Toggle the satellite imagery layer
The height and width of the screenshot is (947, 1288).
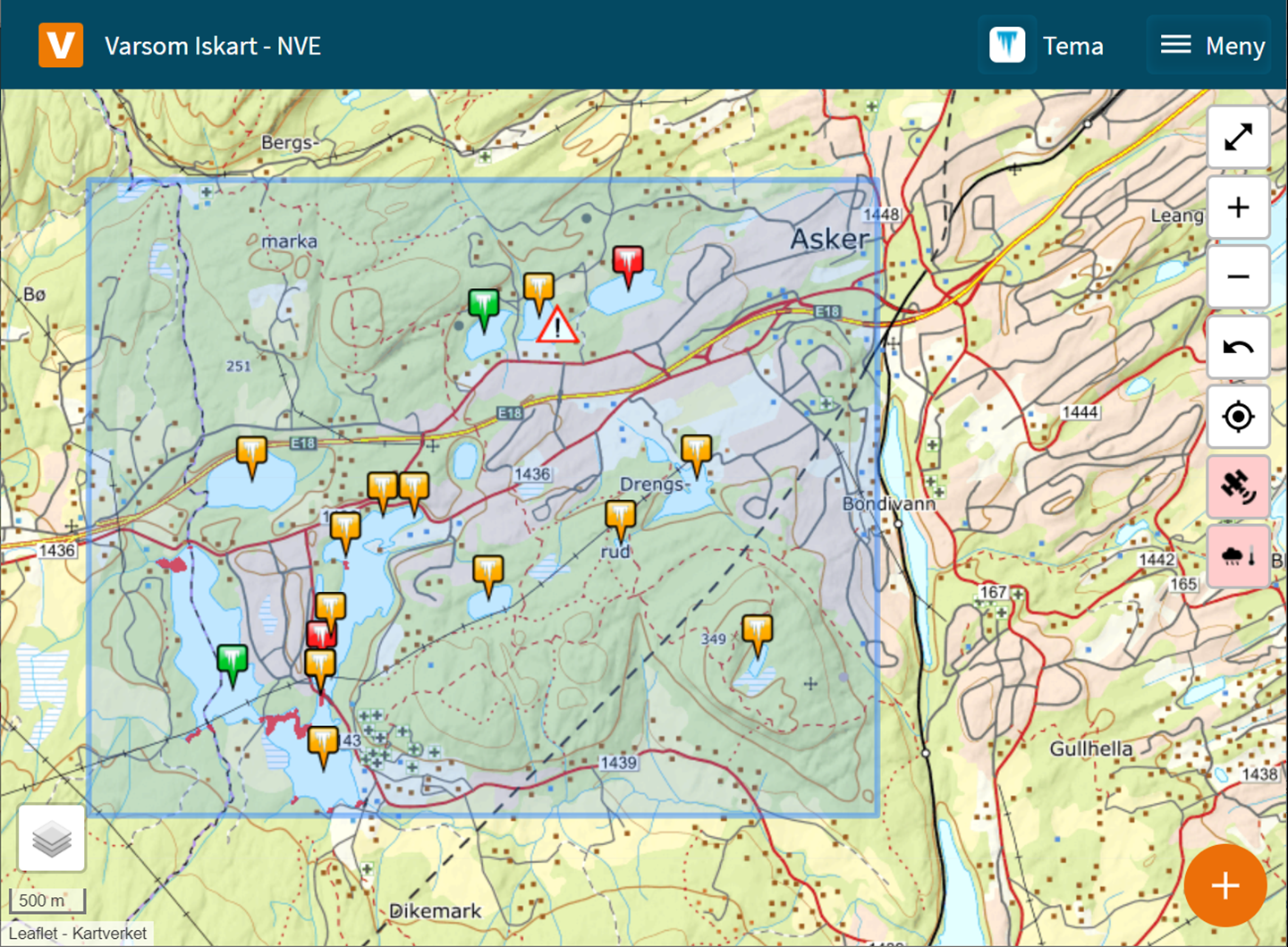tap(1238, 486)
